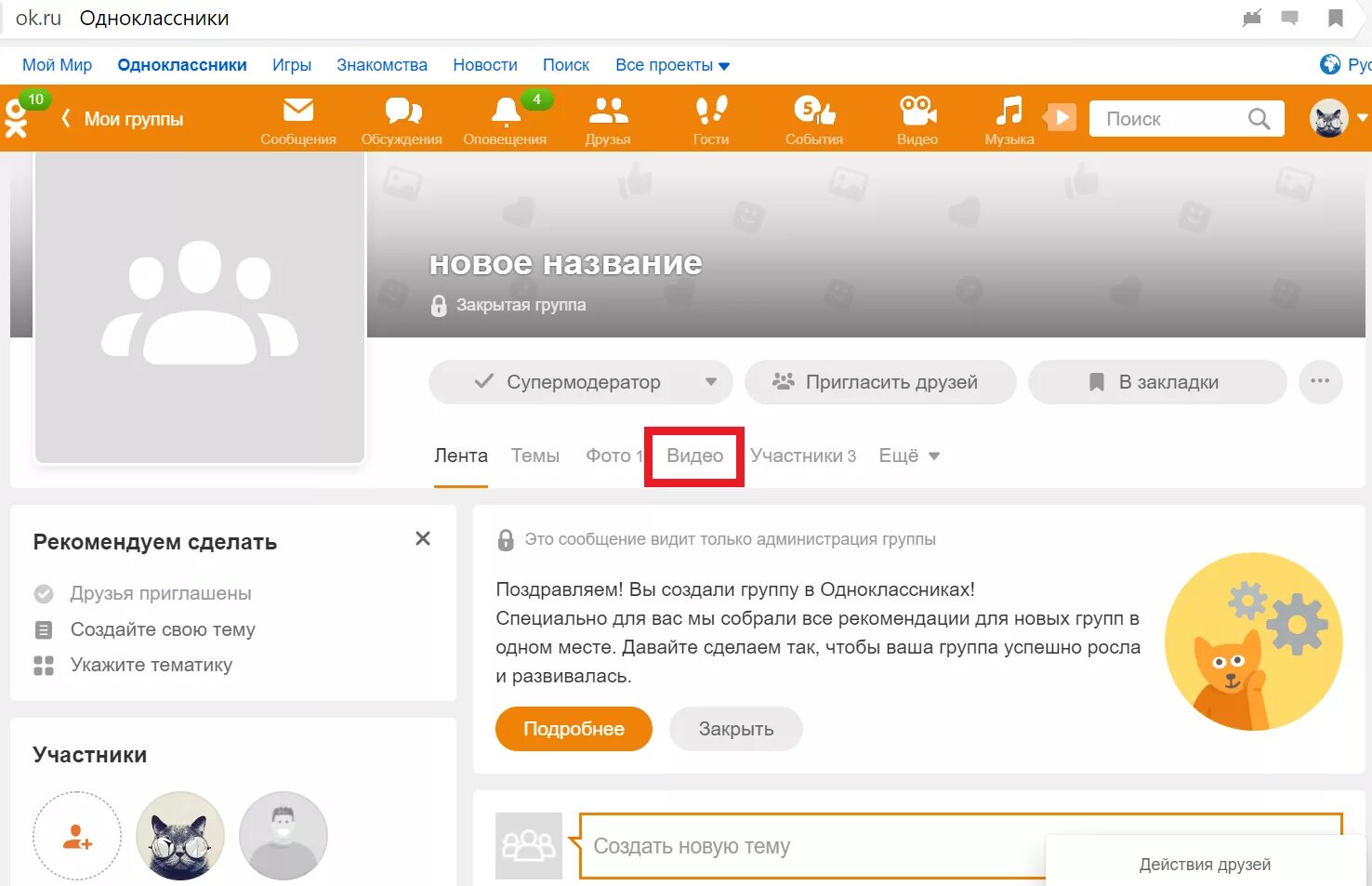
Task: Go back to Мои группы
Action: [x=123, y=119]
